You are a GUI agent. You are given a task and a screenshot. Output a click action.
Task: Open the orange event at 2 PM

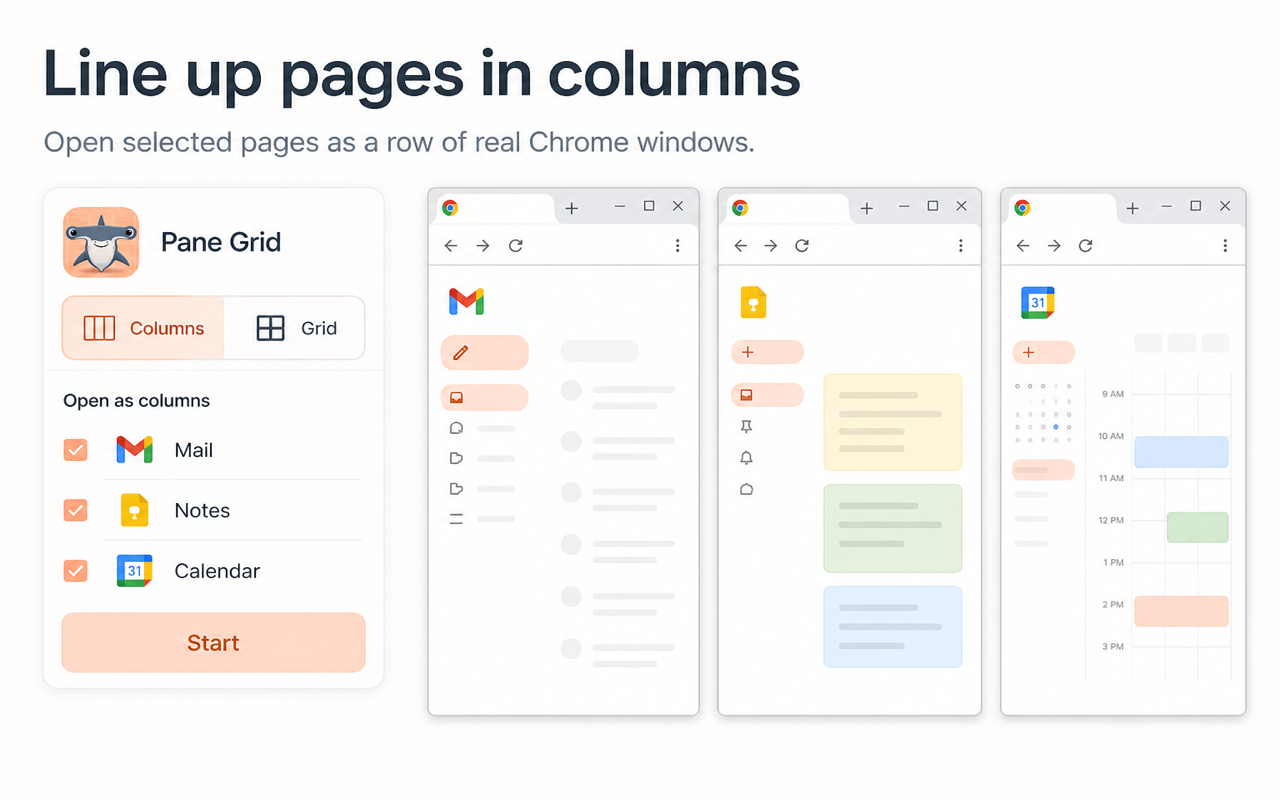[1181, 611]
